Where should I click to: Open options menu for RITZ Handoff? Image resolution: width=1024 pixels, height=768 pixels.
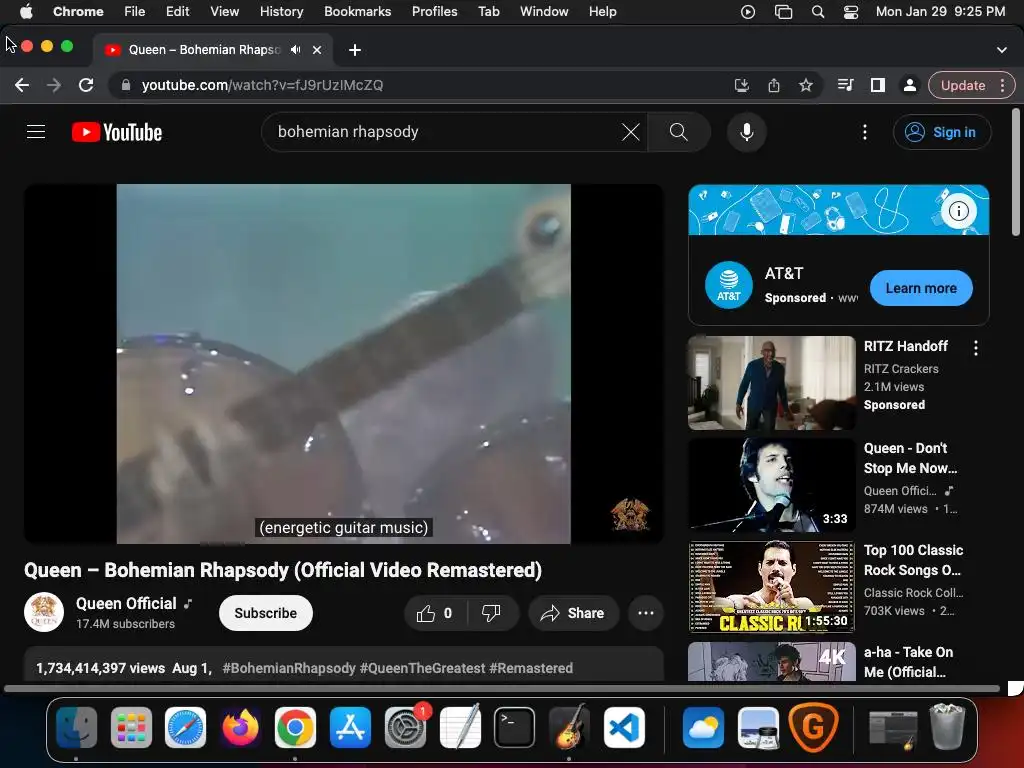(x=976, y=348)
